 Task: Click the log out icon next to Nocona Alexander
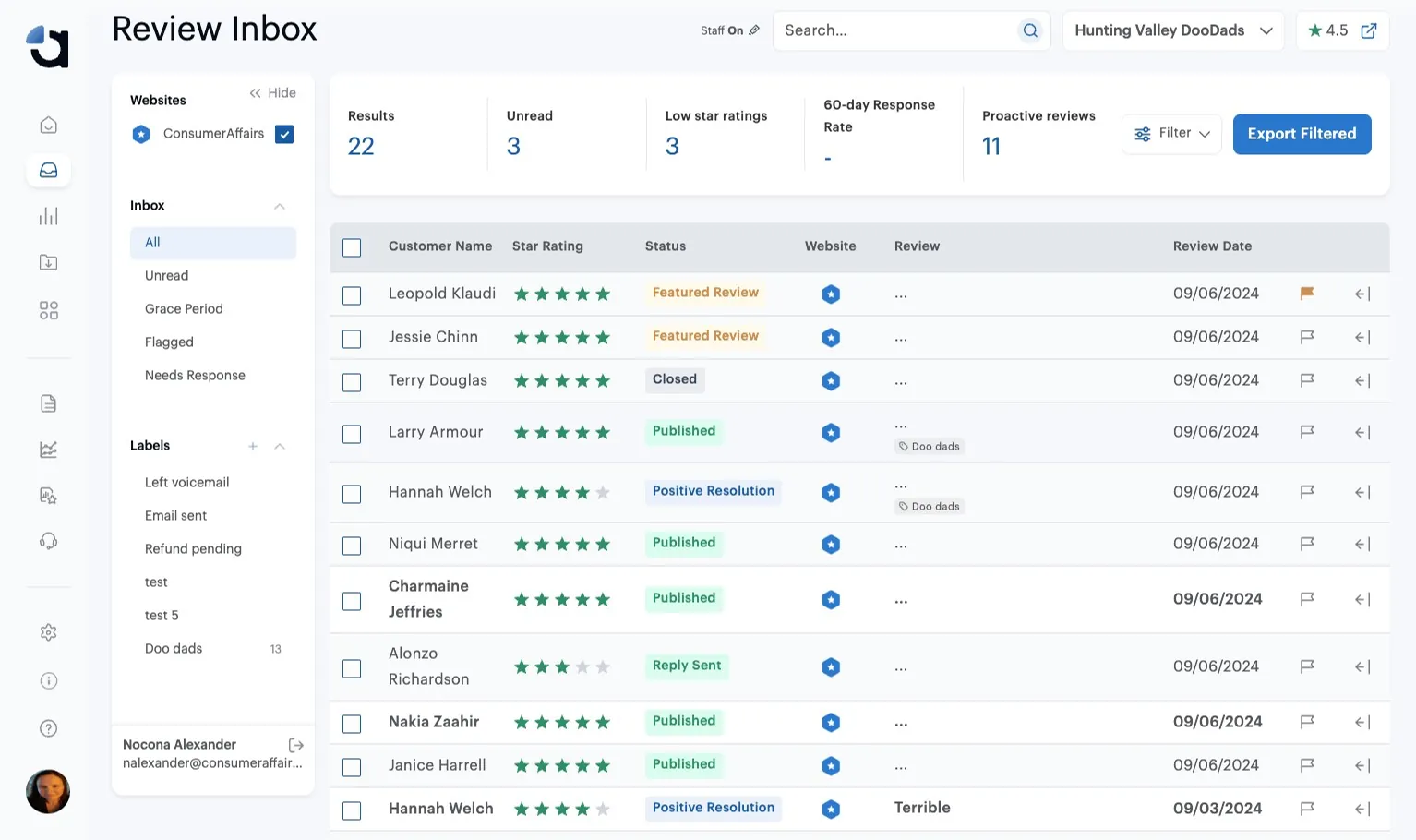296,745
